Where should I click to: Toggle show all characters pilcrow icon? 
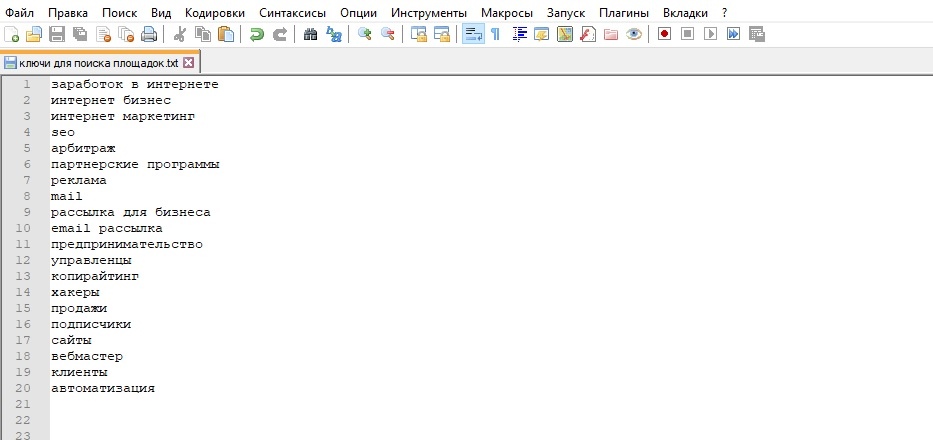(495, 34)
